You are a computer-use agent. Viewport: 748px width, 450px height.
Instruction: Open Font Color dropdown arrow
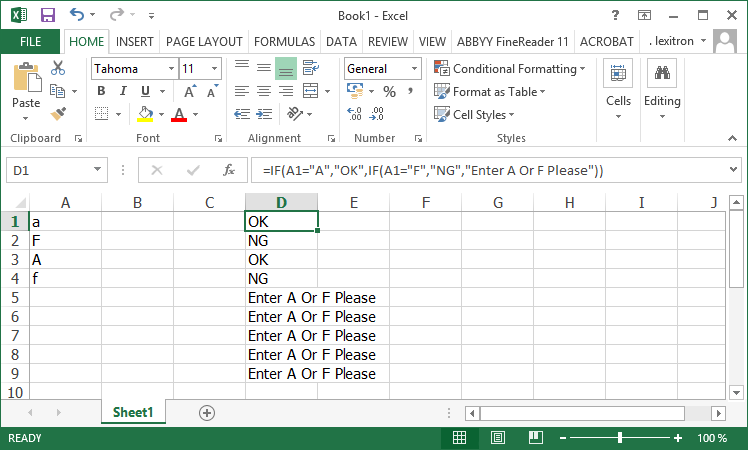pyautogui.click(x=196, y=115)
